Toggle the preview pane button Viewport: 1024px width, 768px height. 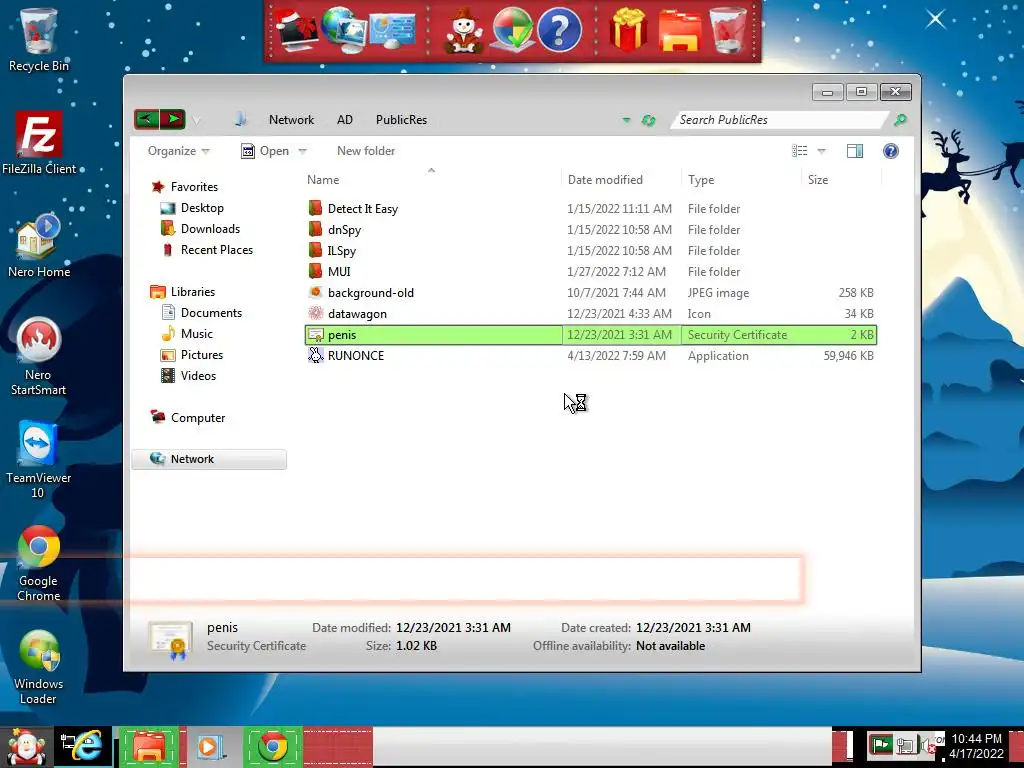(x=855, y=151)
